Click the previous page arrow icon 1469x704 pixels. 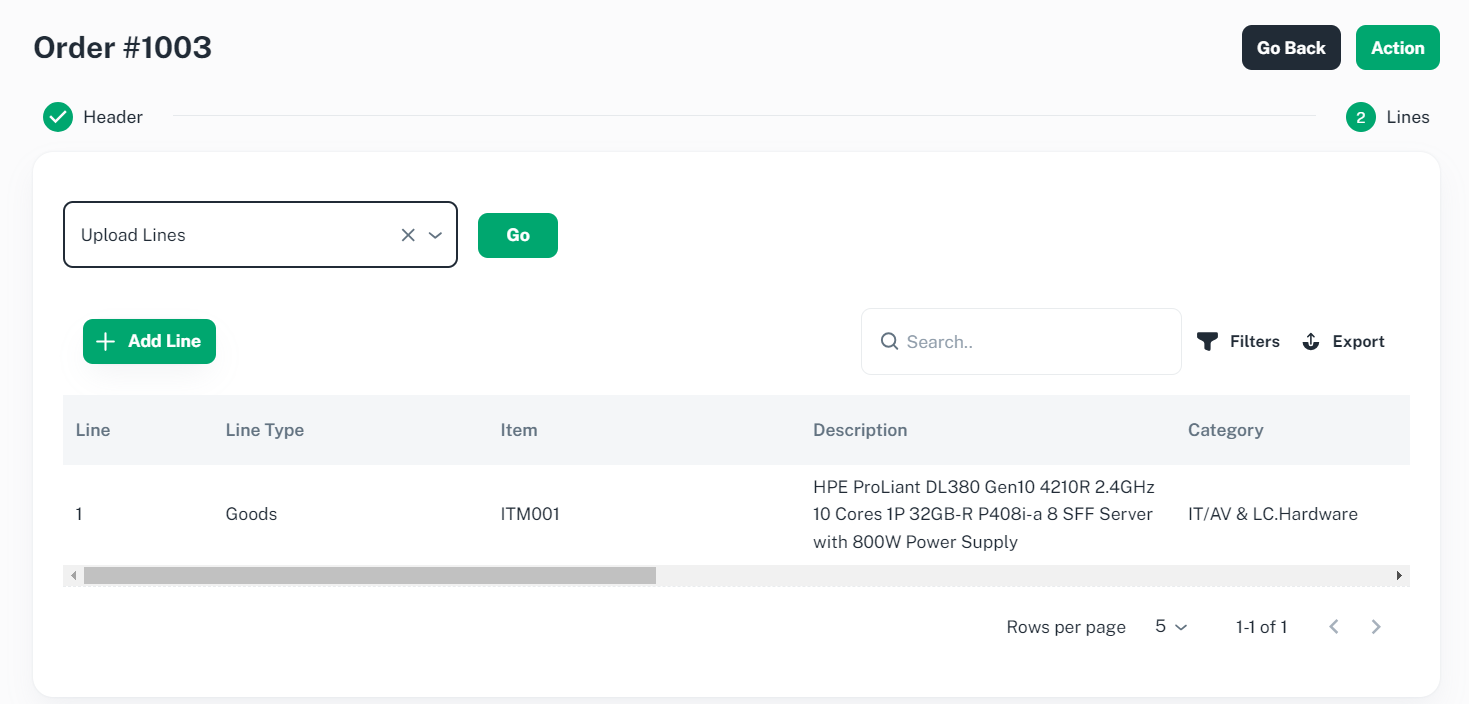[x=1334, y=626]
